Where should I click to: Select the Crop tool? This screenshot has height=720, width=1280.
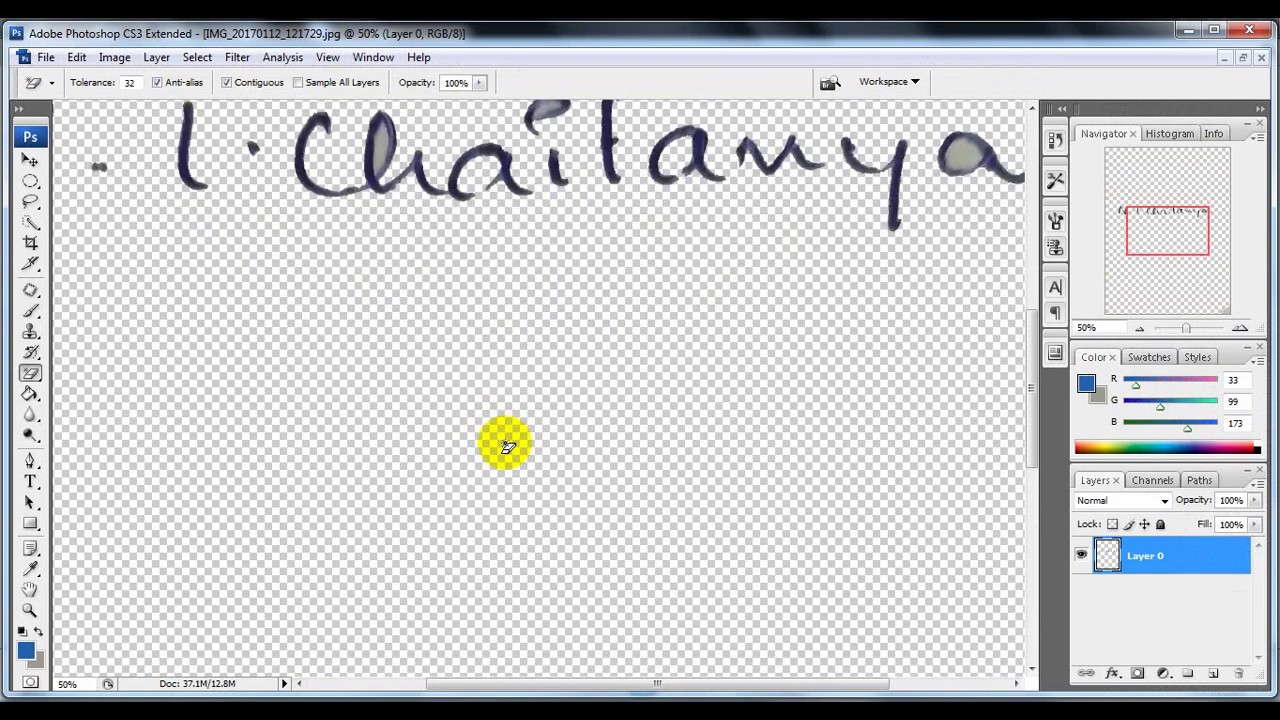(30, 242)
